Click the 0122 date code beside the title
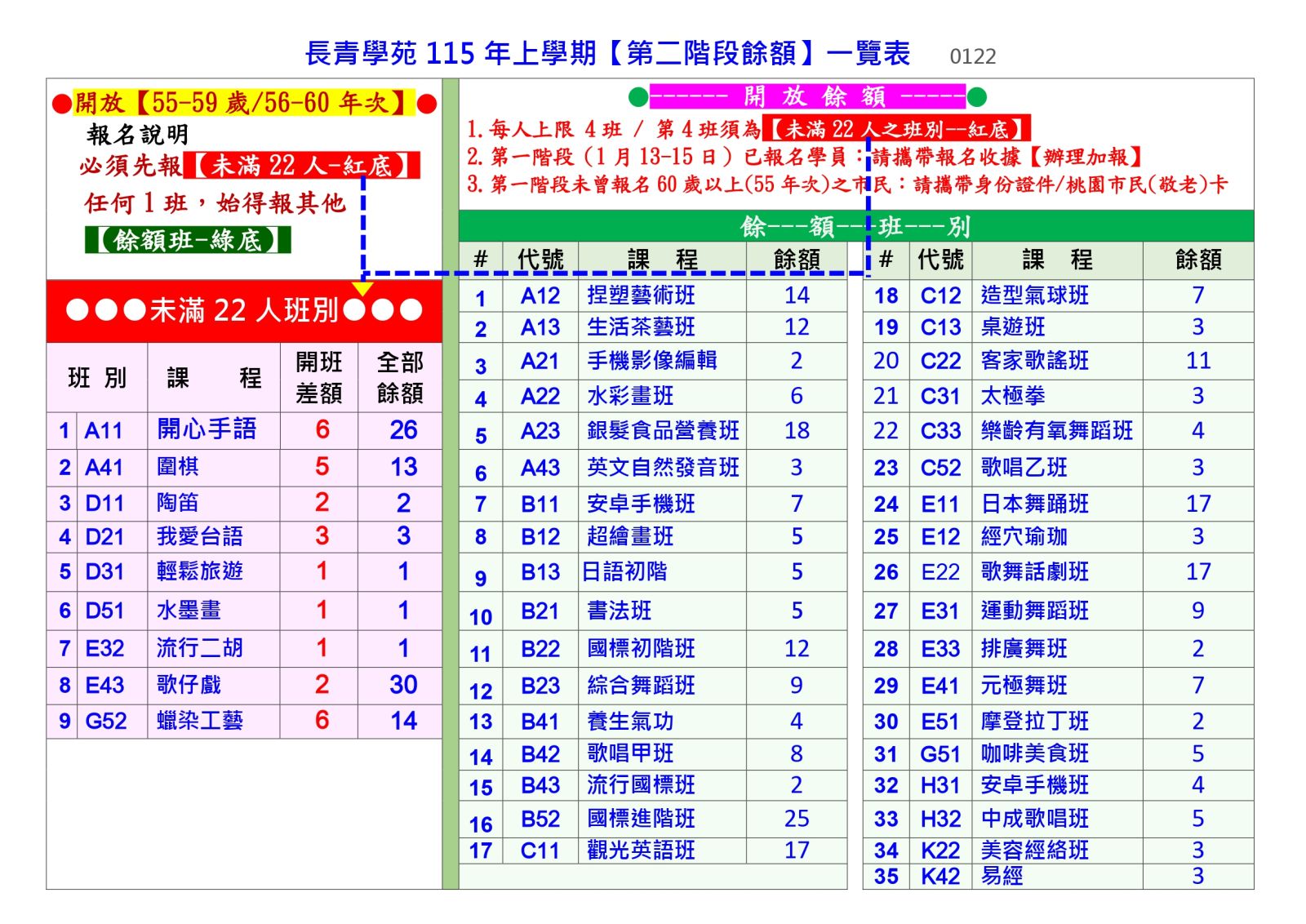Screen dimensions: 1306x924 [972, 56]
